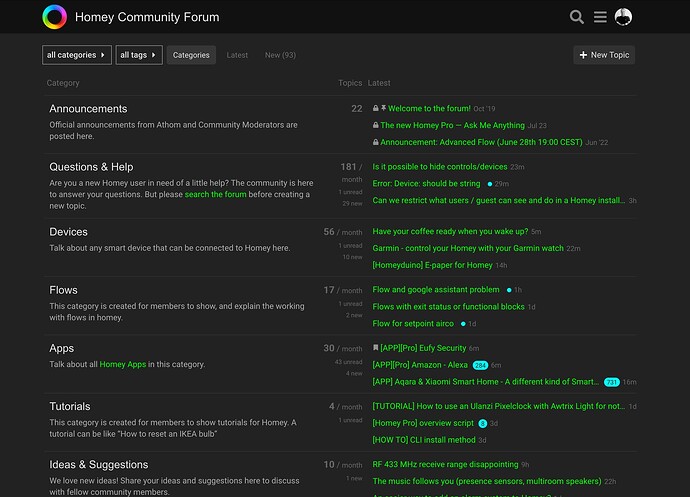Open the Devices category
This screenshot has height=497, width=690.
point(68,232)
